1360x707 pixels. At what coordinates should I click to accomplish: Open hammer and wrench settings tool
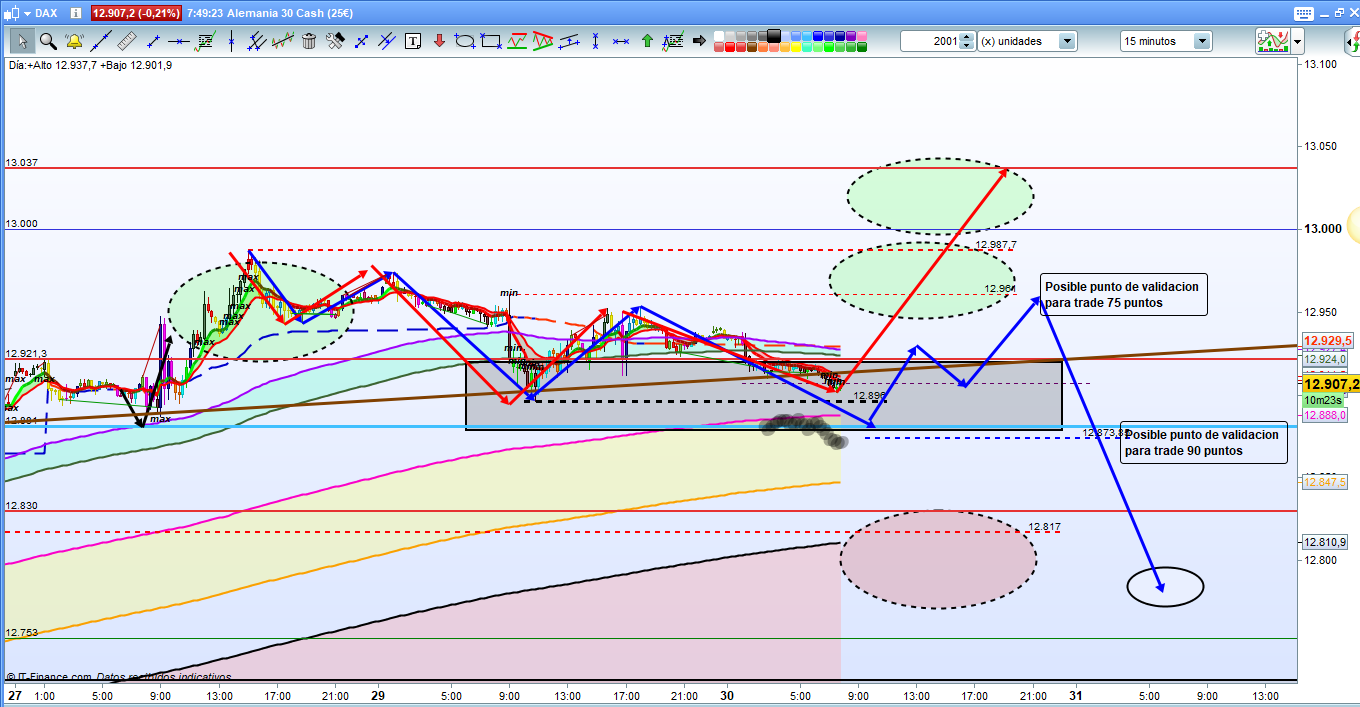click(x=335, y=41)
